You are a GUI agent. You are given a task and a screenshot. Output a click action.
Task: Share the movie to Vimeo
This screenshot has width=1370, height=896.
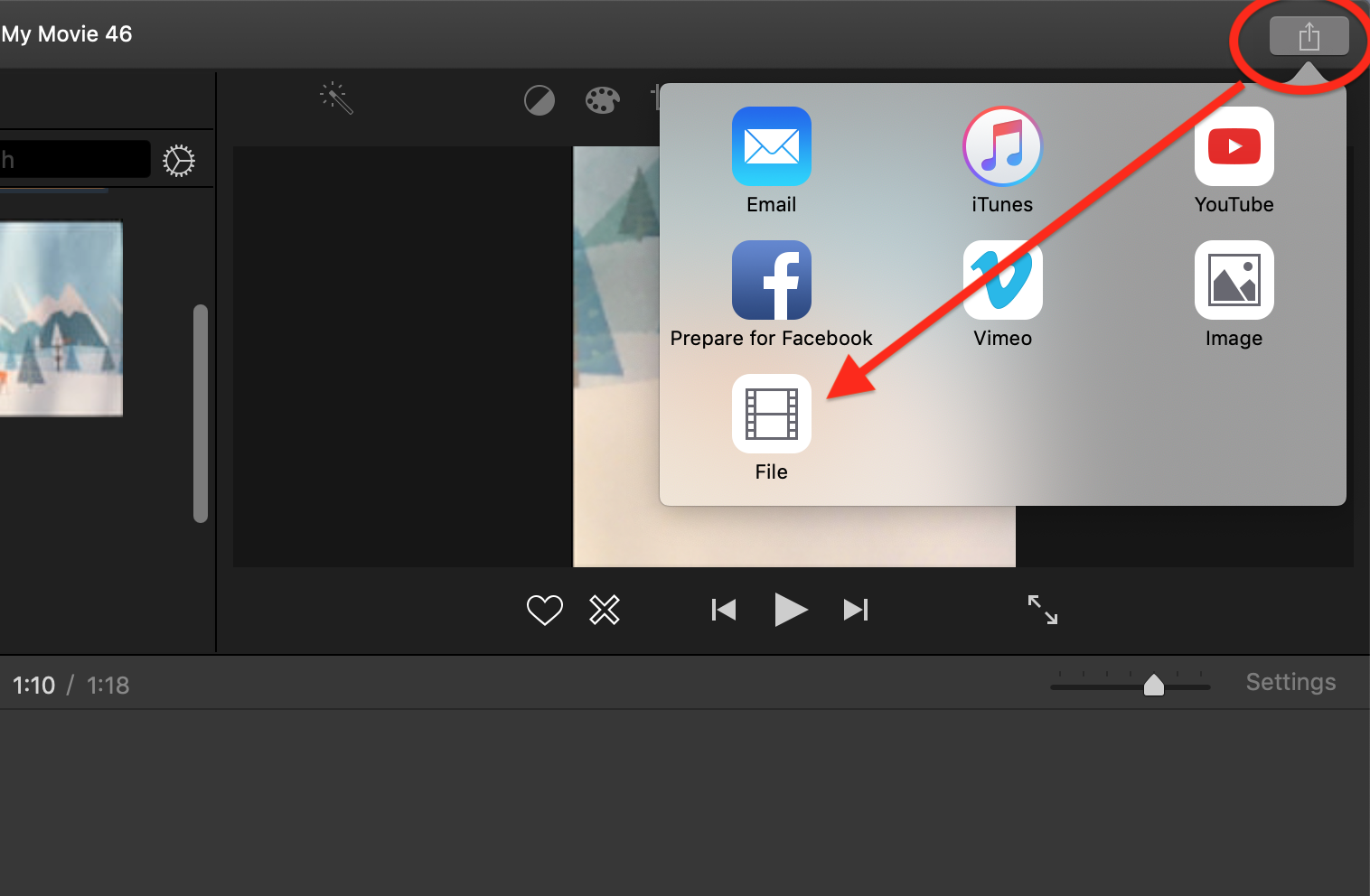(1002, 280)
